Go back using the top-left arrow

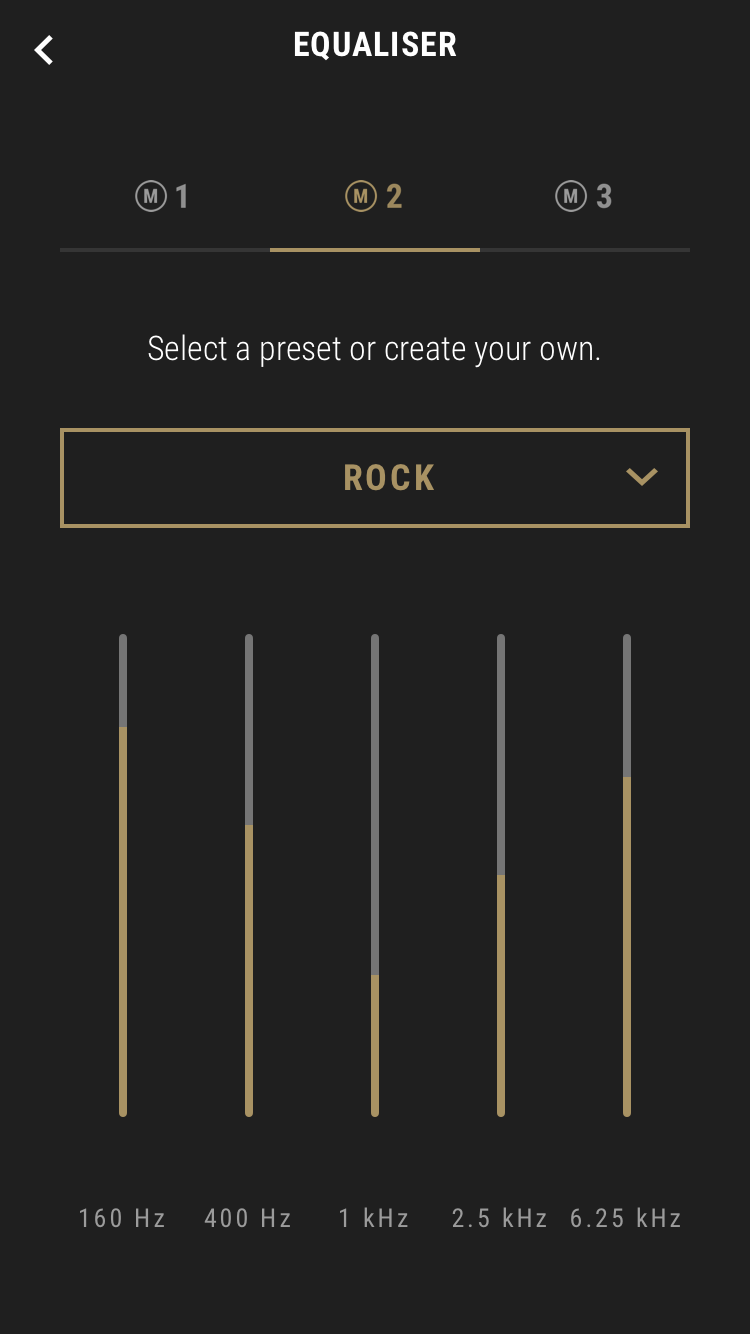(x=44, y=49)
